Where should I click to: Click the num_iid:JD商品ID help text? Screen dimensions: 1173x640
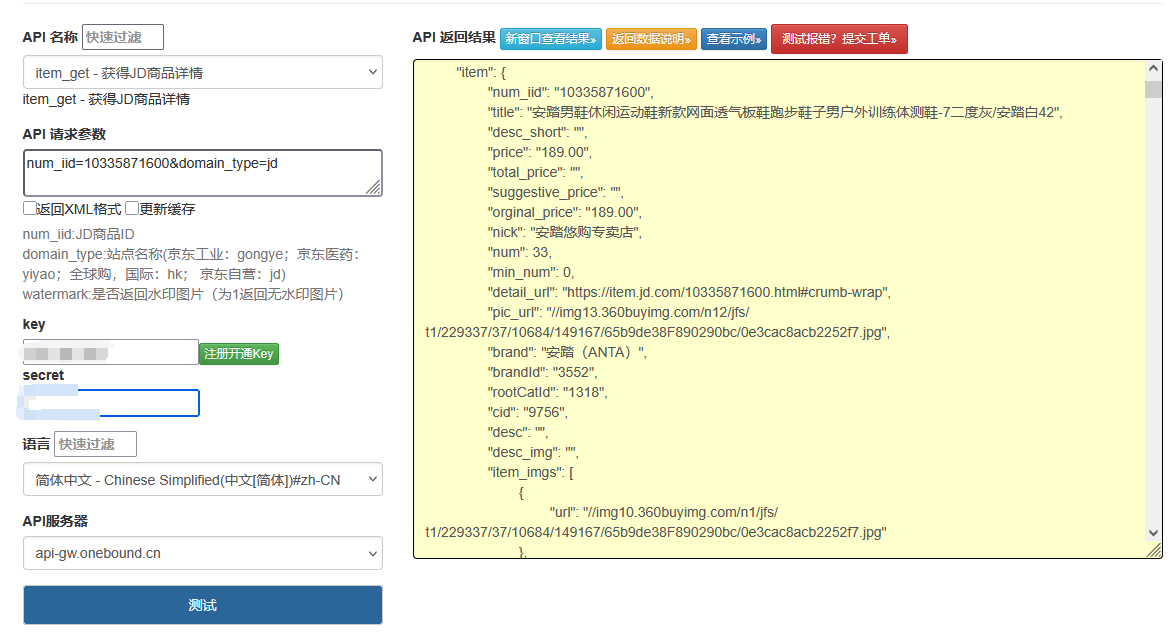coord(79,234)
